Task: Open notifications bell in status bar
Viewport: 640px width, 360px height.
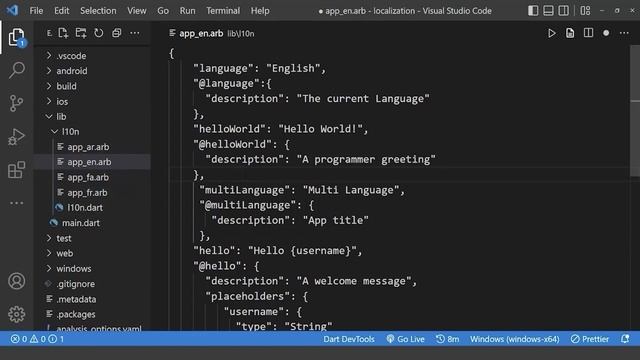Action: pos(625,339)
